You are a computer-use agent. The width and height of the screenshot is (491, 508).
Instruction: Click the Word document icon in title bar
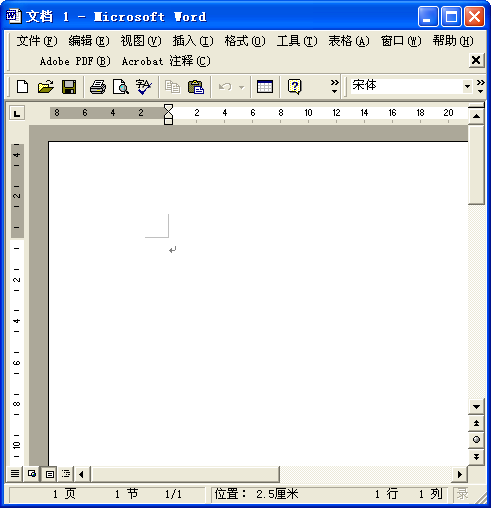[x=14, y=16]
